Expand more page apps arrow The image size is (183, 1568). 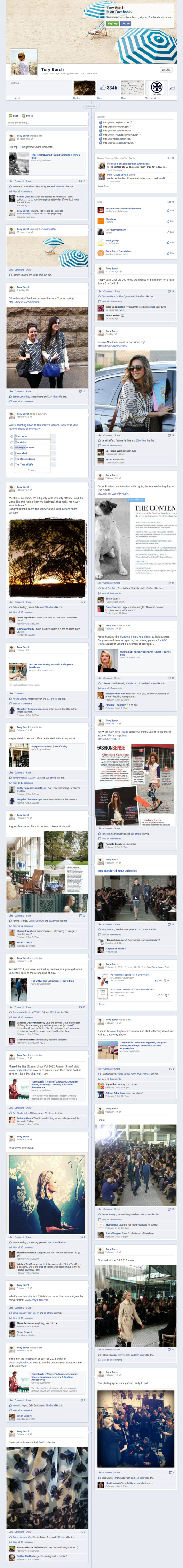[172, 88]
